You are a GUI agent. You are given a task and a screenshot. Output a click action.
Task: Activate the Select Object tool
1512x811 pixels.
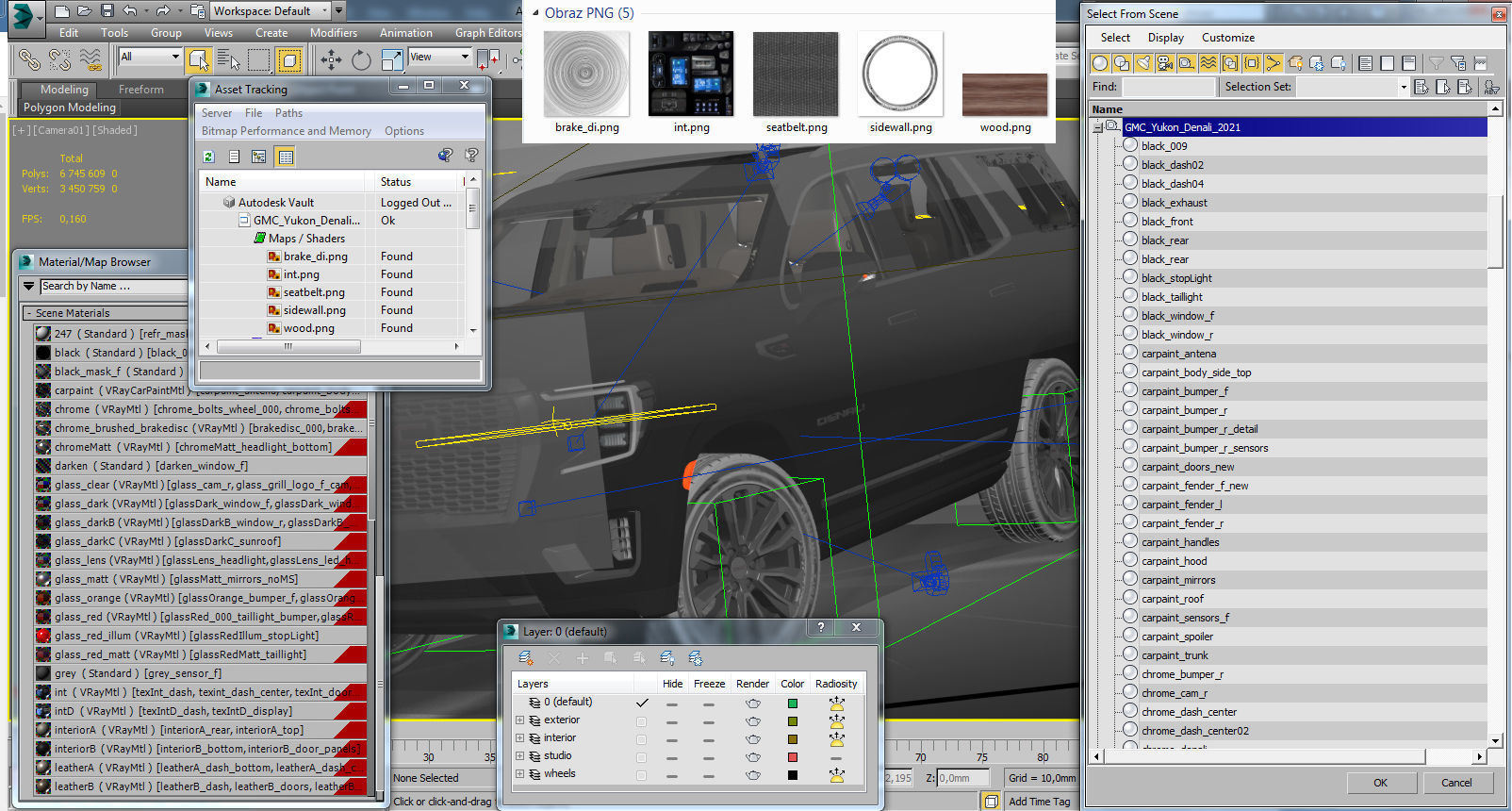[198, 60]
